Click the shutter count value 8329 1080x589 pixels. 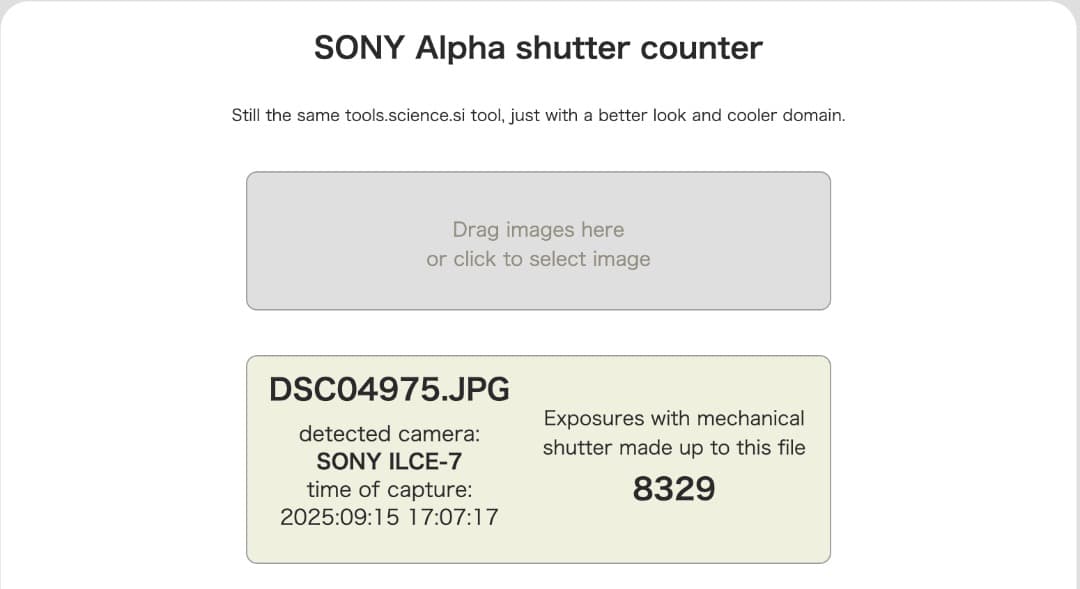point(674,488)
